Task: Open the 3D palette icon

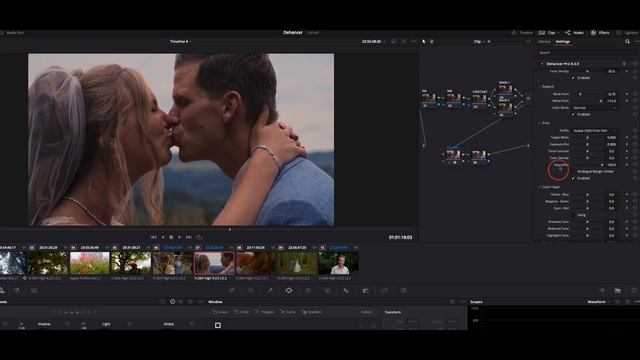Action: (x=404, y=291)
